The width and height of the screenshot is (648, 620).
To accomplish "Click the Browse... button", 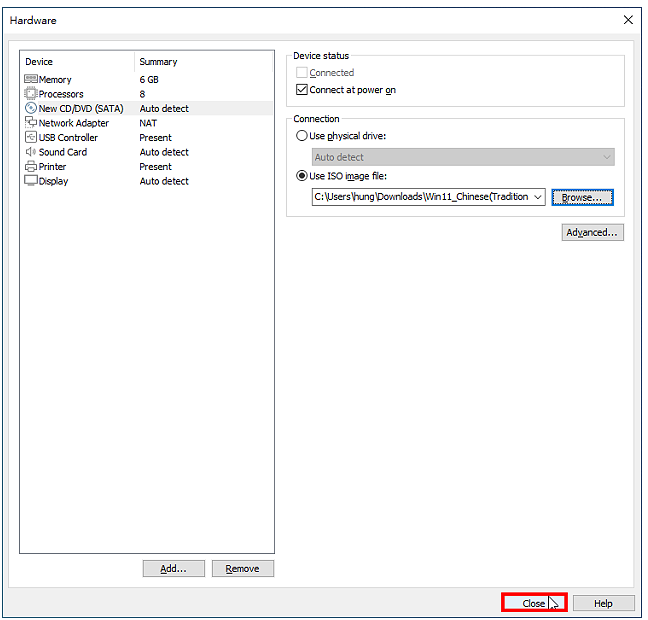I will (x=582, y=197).
